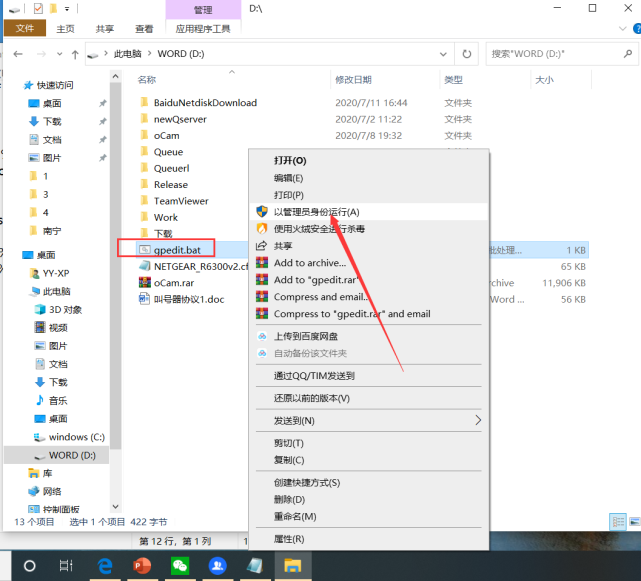Open the quick access toolbar customize dropdown
Screen dimensions: 641x581
(x=67, y=9)
